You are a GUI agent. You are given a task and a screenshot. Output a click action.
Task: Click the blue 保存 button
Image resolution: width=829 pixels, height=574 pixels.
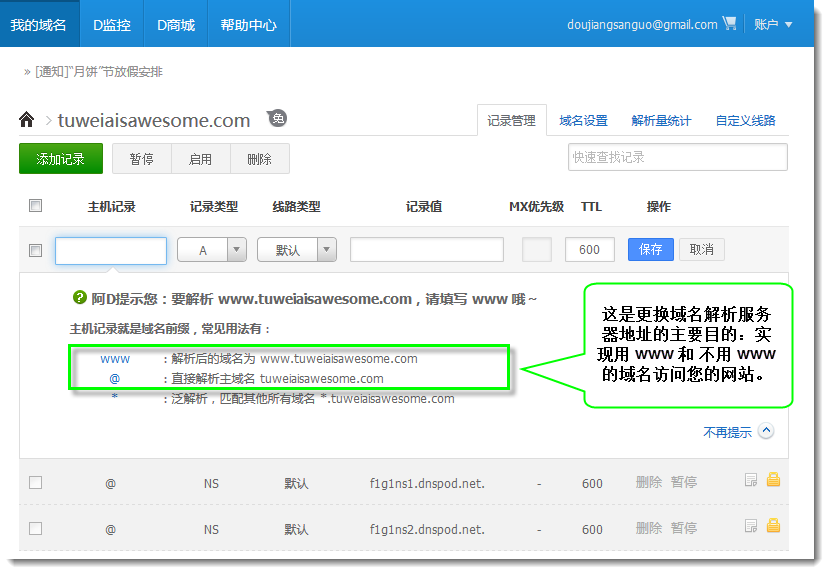pyautogui.click(x=650, y=250)
